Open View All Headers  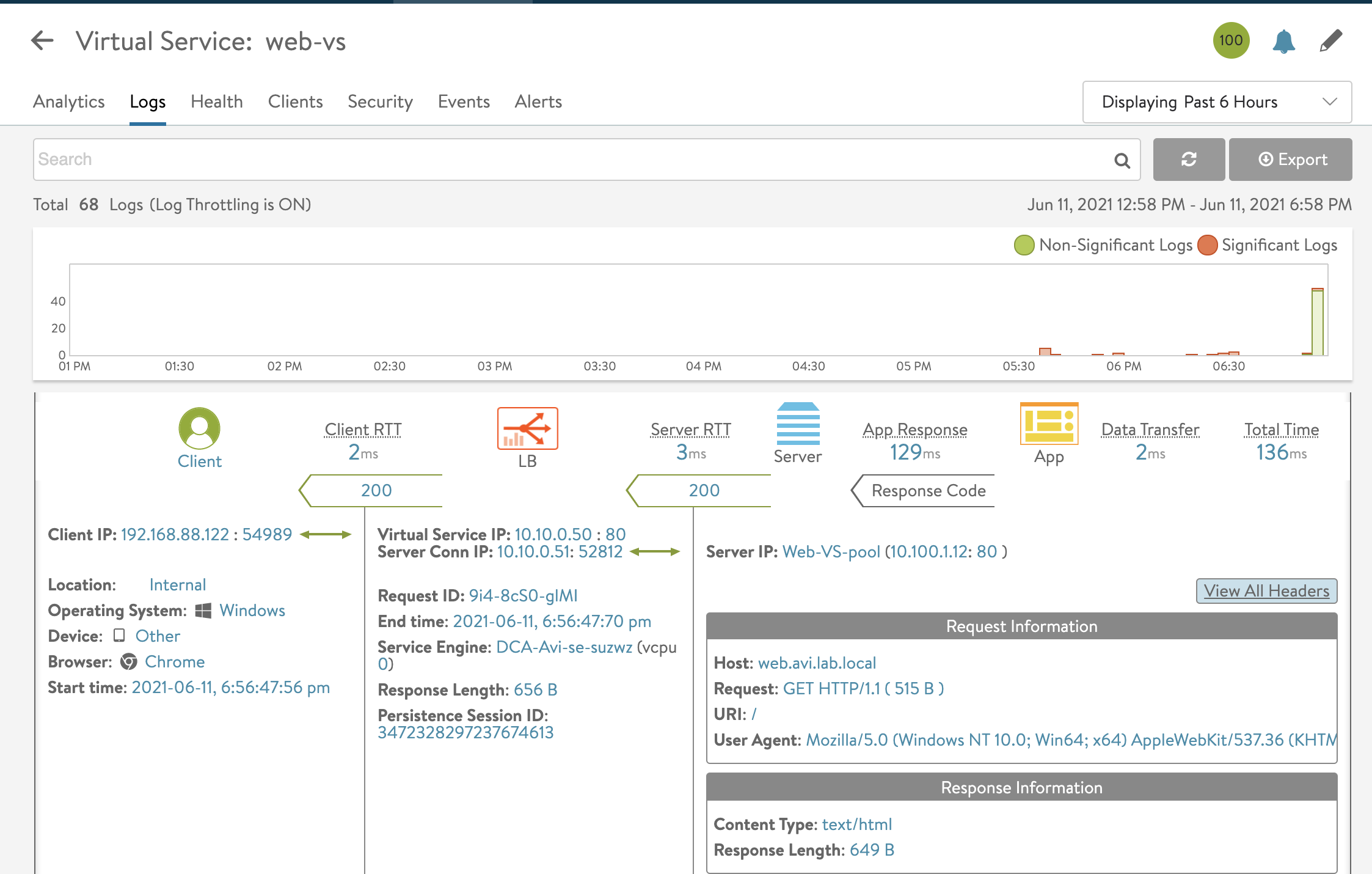pyautogui.click(x=1266, y=590)
